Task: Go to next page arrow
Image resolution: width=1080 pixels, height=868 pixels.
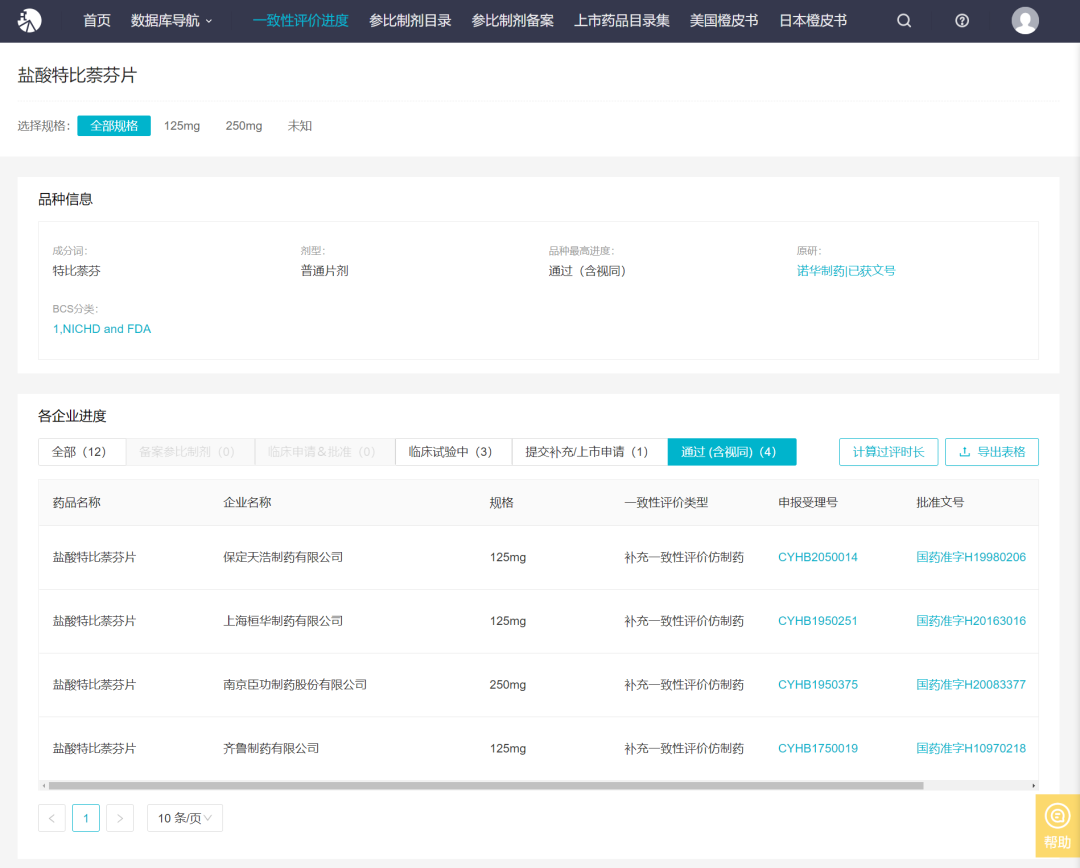Action: 120,818
